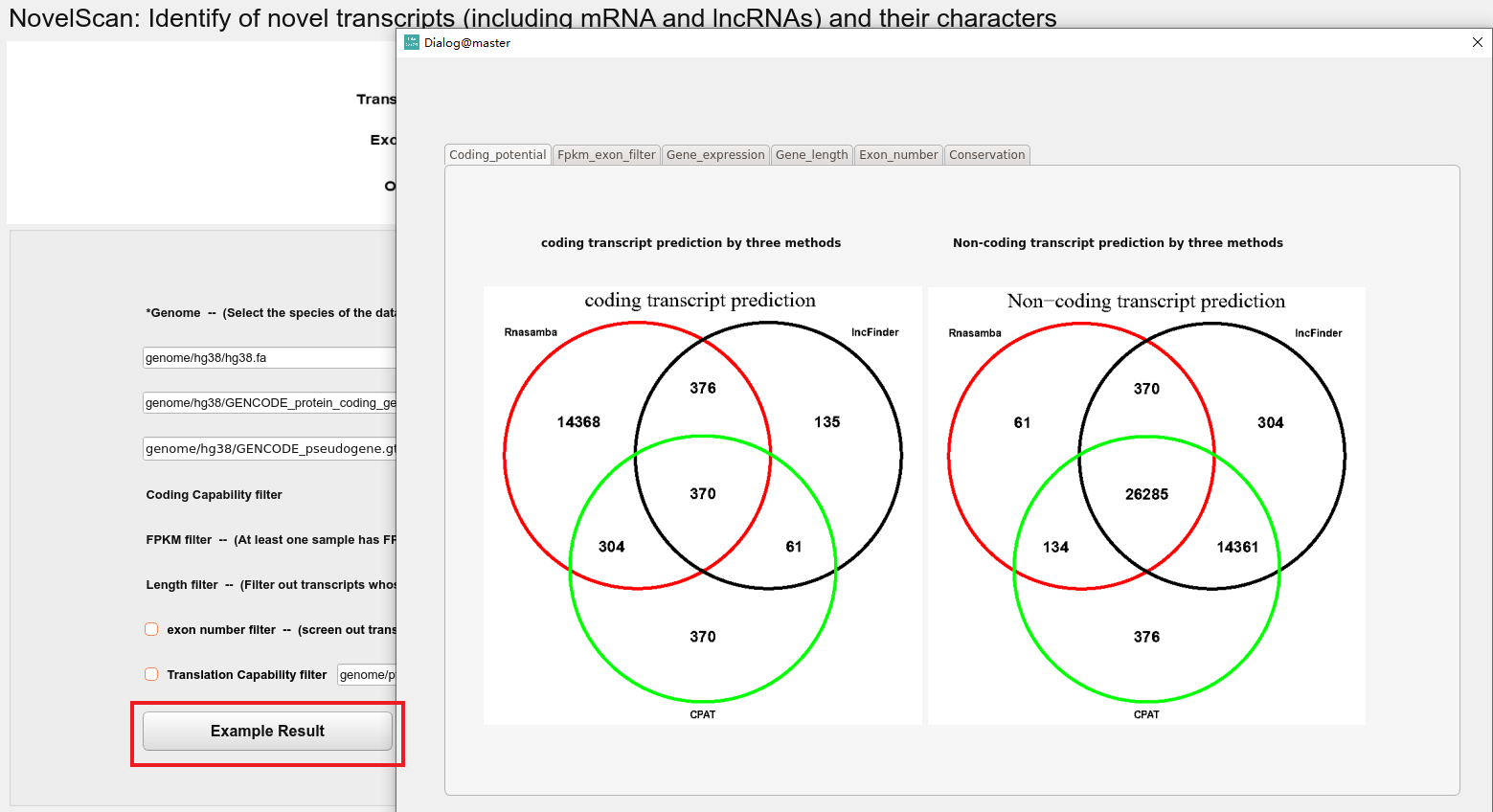Click the Coding Capability filter label
Screen dimensions: 1493x812
click(x=214, y=495)
